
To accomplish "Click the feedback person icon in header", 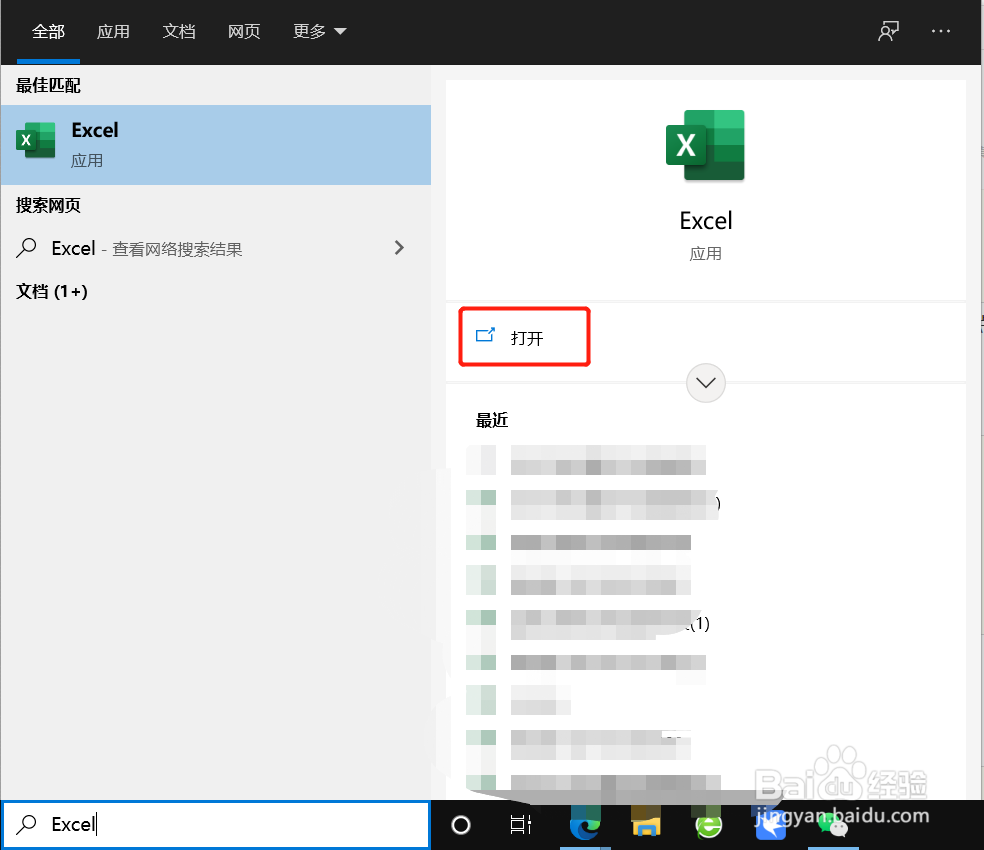I will tap(888, 31).
